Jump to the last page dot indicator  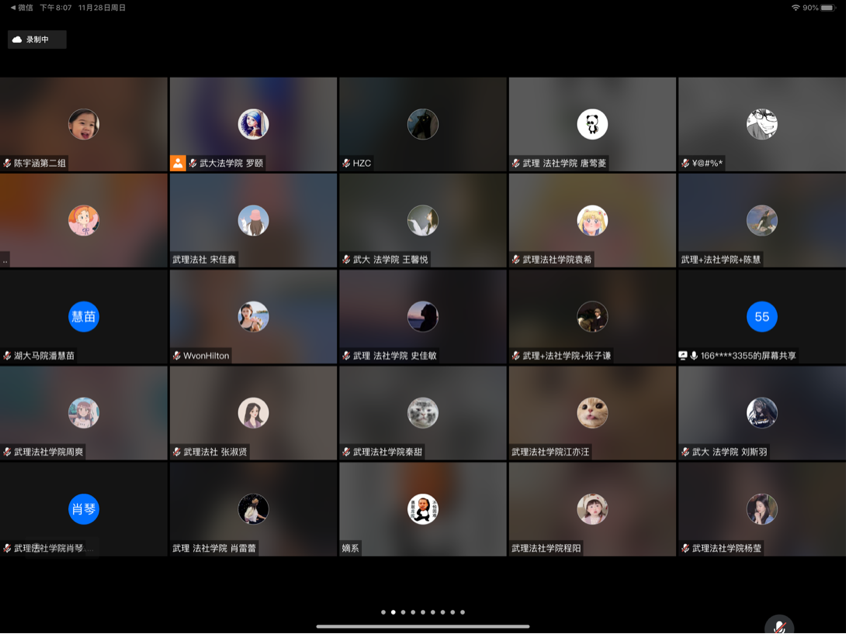point(463,612)
